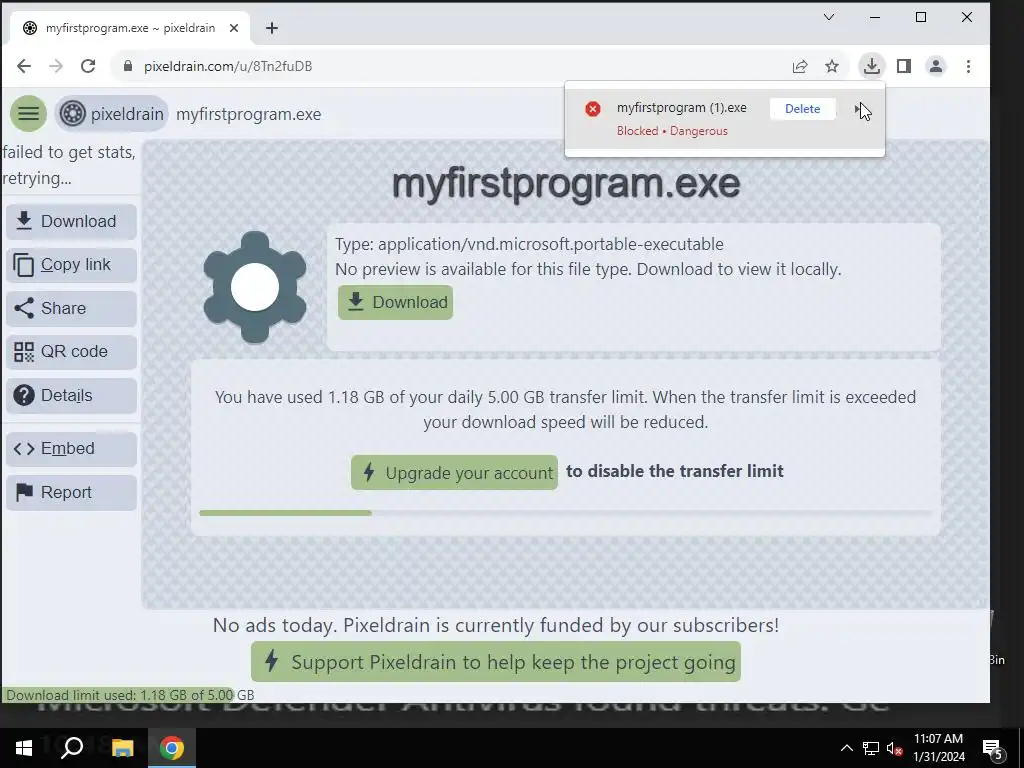Show the QR code
Screen dimensions: 1024x768
coord(72,351)
